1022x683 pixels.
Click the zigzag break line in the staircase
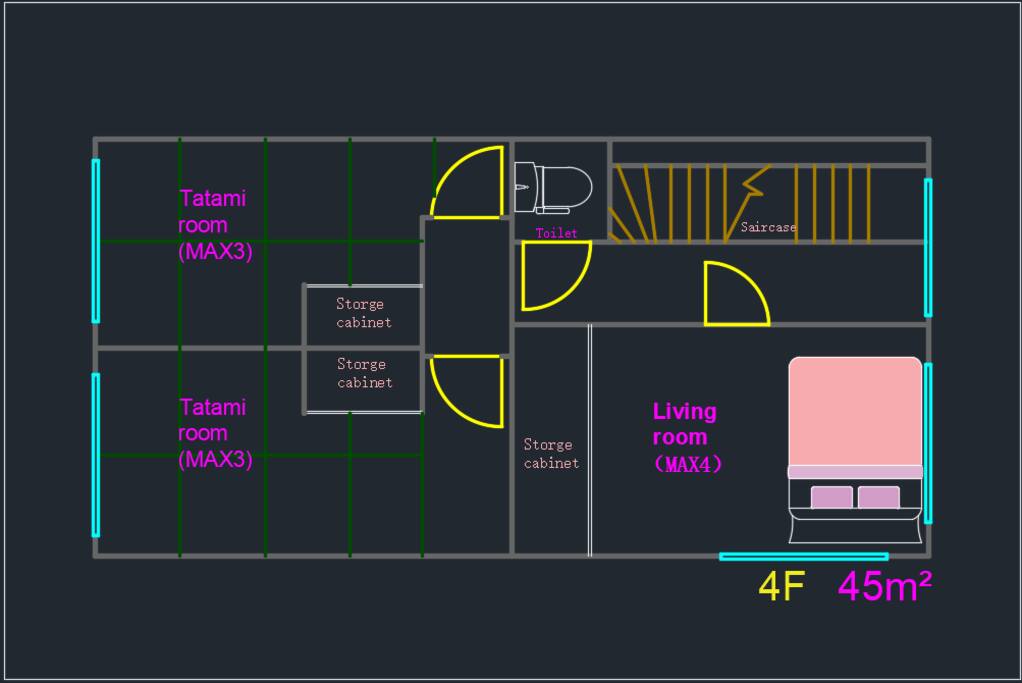click(x=746, y=203)
